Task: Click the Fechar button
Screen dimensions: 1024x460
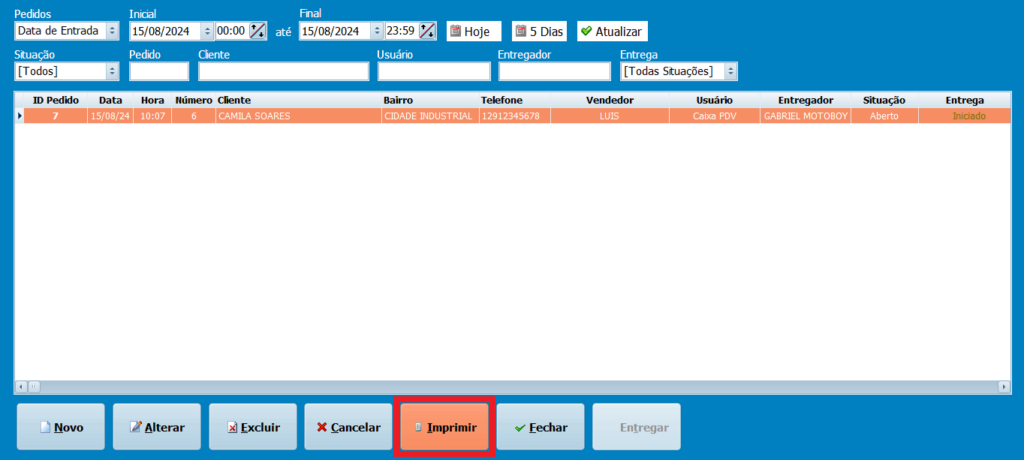Action: [541, 427]
